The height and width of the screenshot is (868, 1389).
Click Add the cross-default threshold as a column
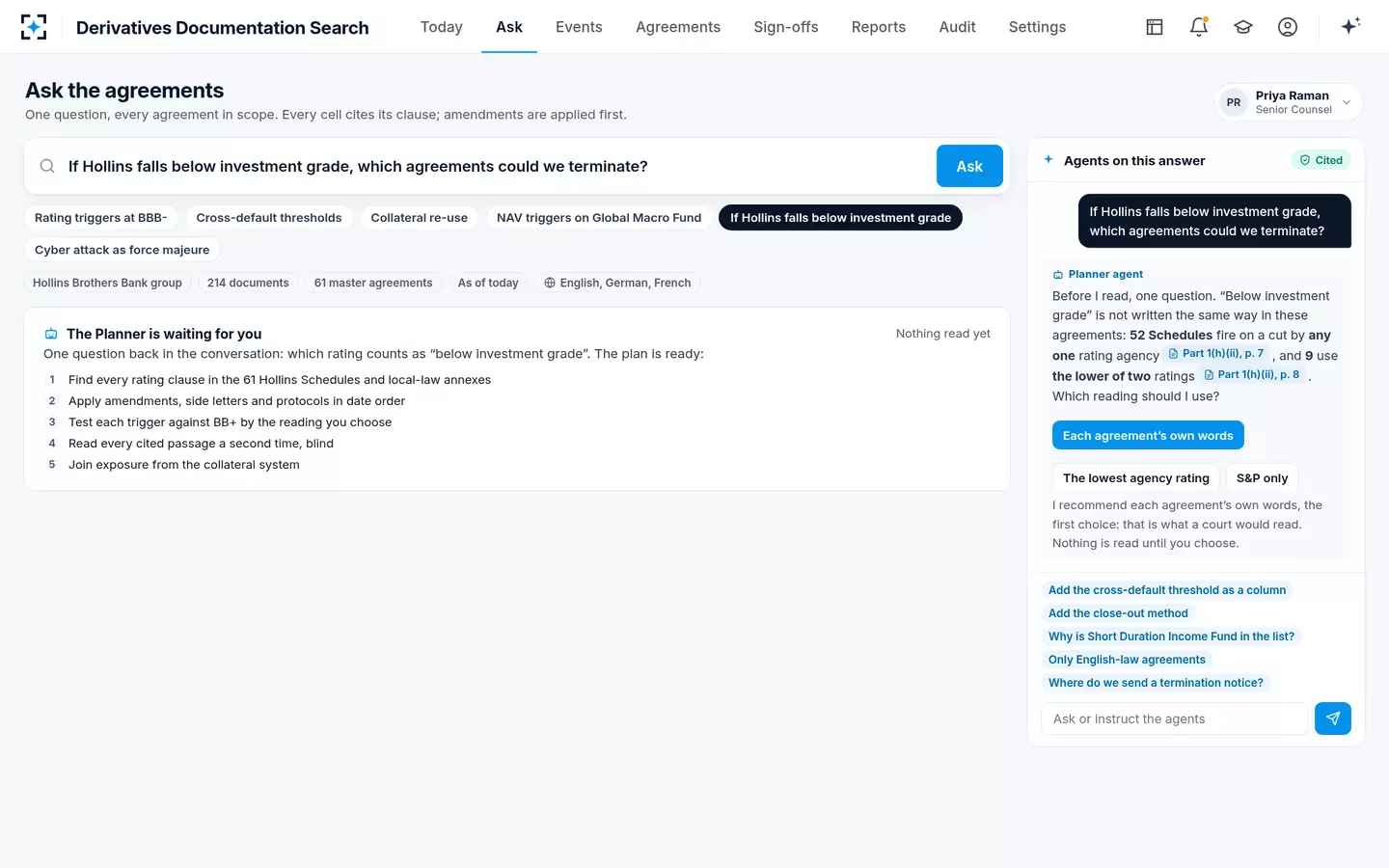pyautogui.click(x=1167, y=590)
